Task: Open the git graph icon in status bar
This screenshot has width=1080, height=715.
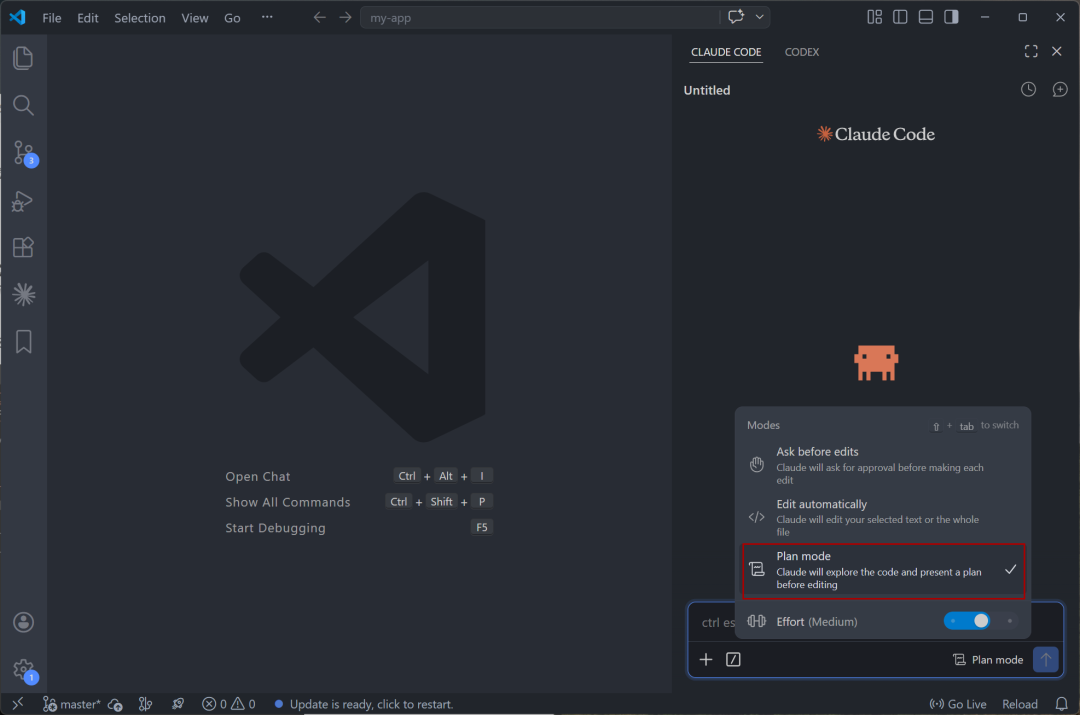Action: click(145, 704)
